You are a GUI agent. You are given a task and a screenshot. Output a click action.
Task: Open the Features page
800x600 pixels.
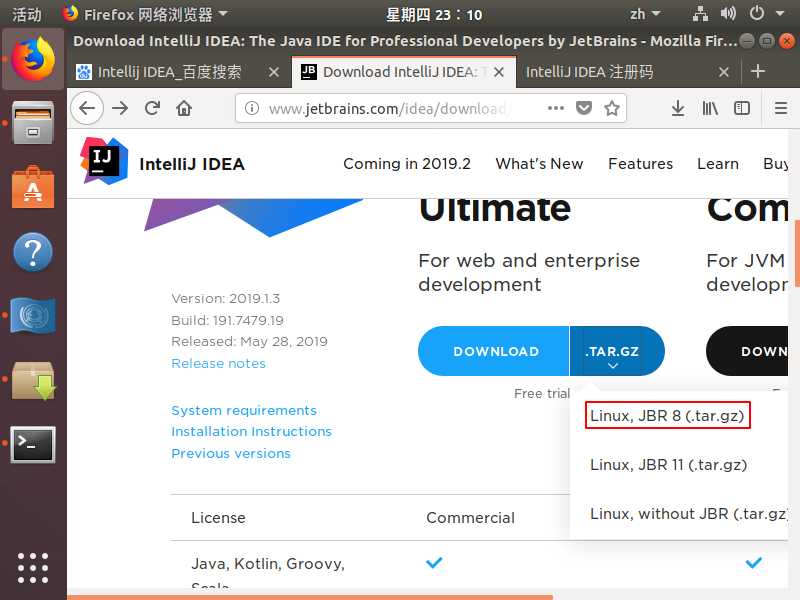click(640, 164)
